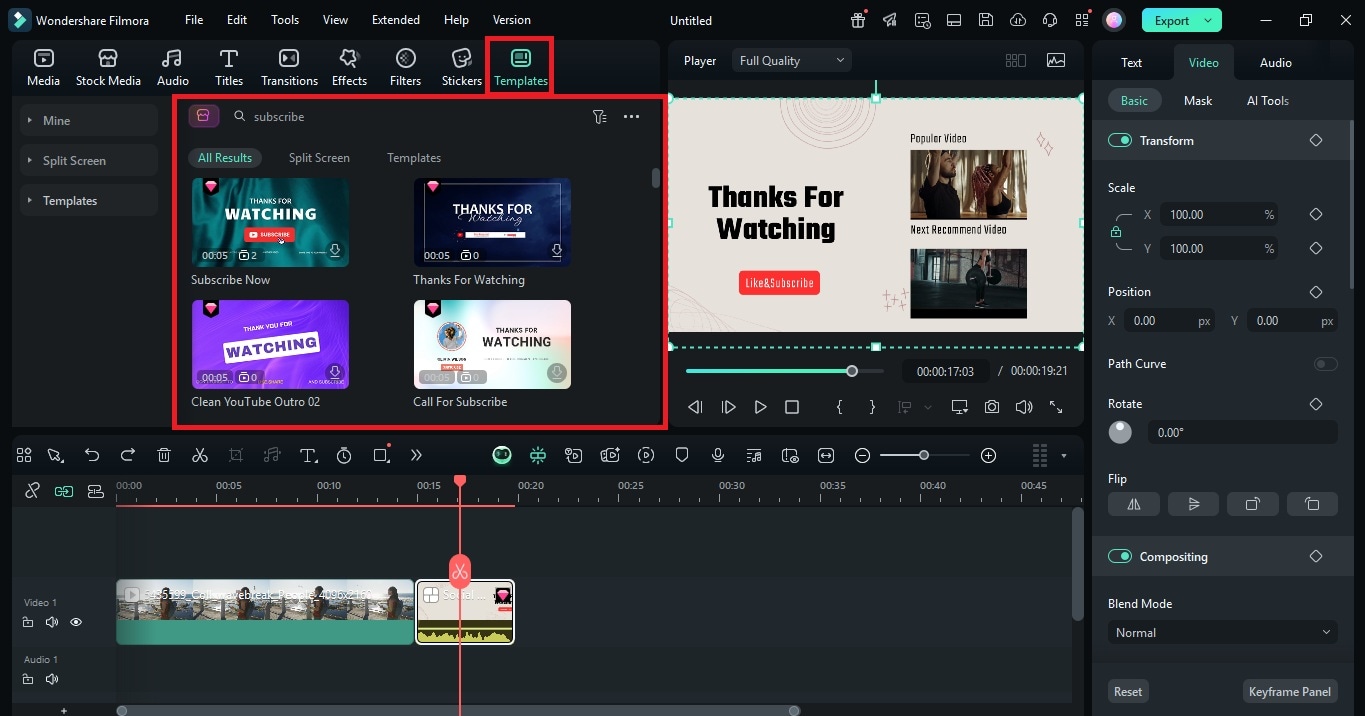Viewport: 1365px width, 716px height.
Task: Open the Full Quality playback dropdown
Action: pos(791,60)
